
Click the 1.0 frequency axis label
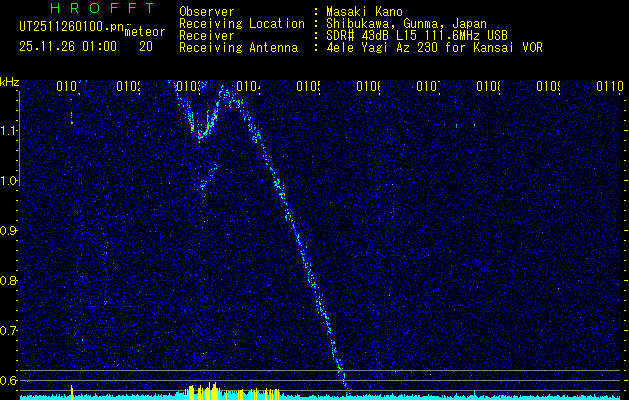point(9,181)
